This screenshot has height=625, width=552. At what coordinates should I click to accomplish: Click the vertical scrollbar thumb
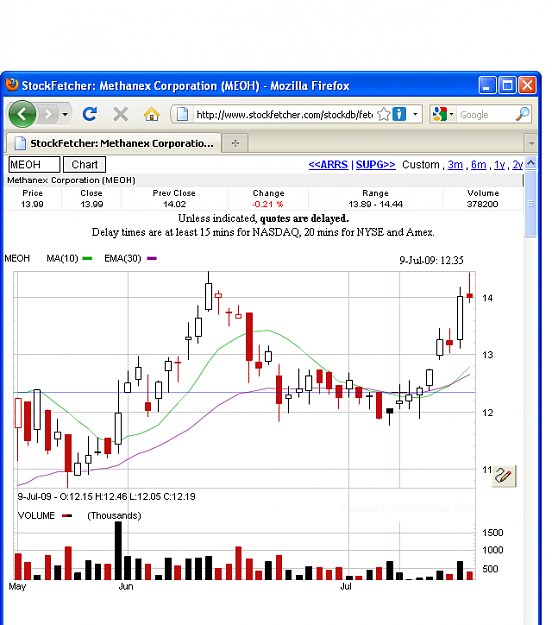(x=530, y=204)
